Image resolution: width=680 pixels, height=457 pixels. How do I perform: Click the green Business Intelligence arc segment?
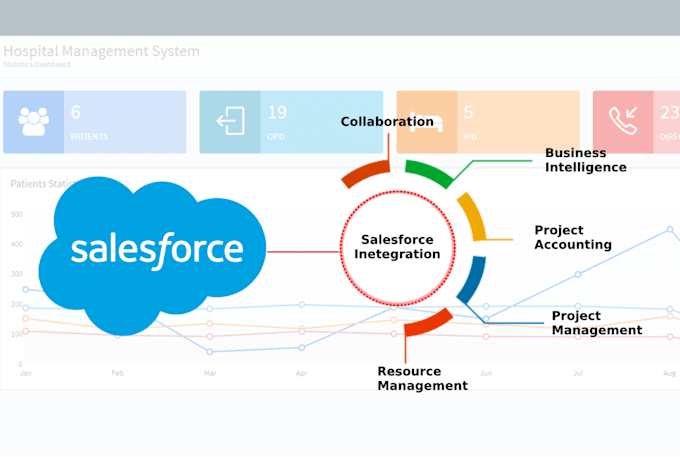pos(428,173)
